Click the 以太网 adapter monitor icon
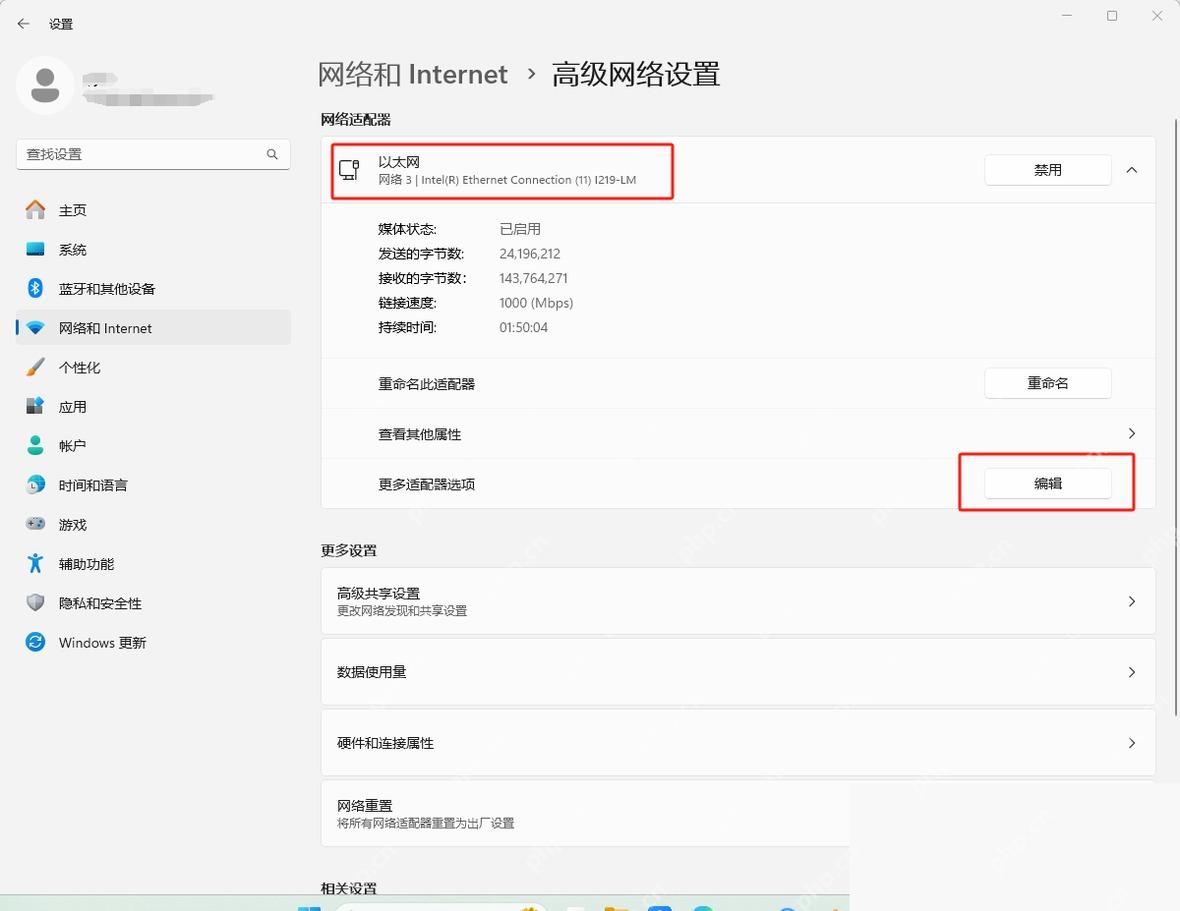1180x911 pixels. [349, 170]
